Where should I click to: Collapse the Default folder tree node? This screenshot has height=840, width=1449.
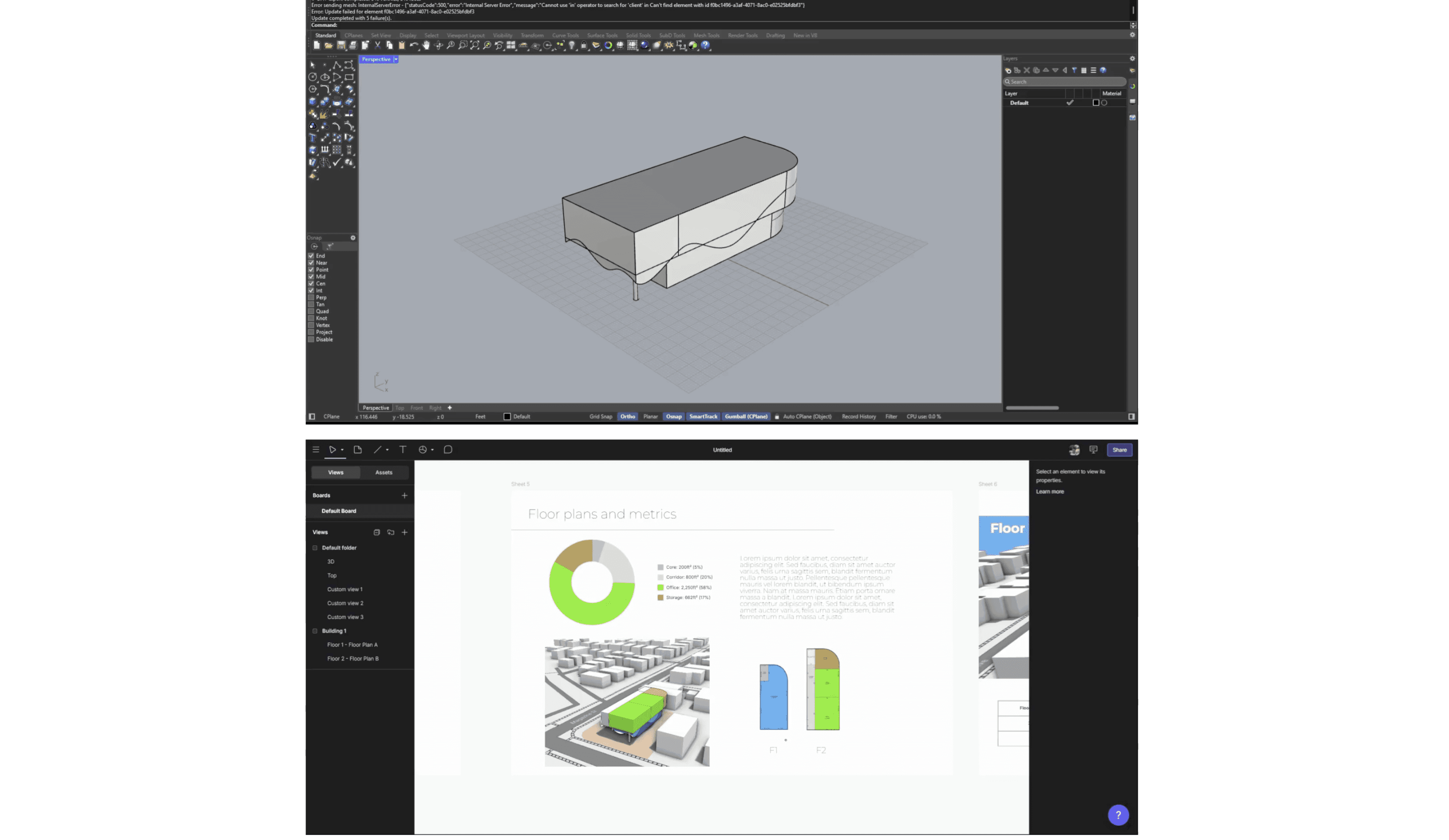coord(314,548)
